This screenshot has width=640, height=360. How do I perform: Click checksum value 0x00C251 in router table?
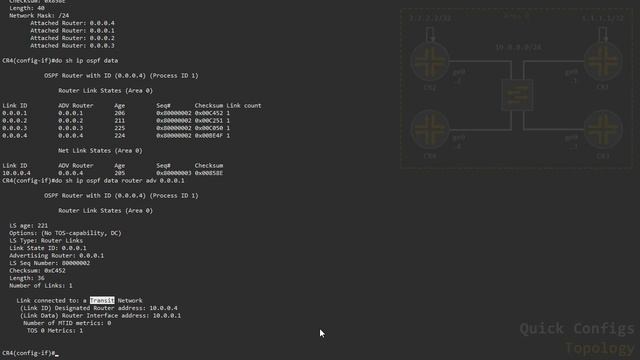pos(209,120)
